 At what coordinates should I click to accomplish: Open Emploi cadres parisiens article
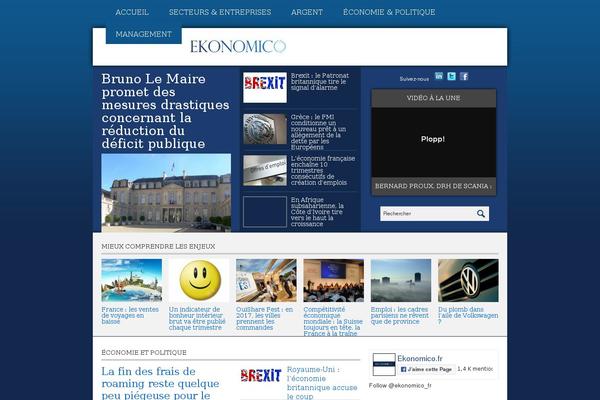tap(400, 315)
